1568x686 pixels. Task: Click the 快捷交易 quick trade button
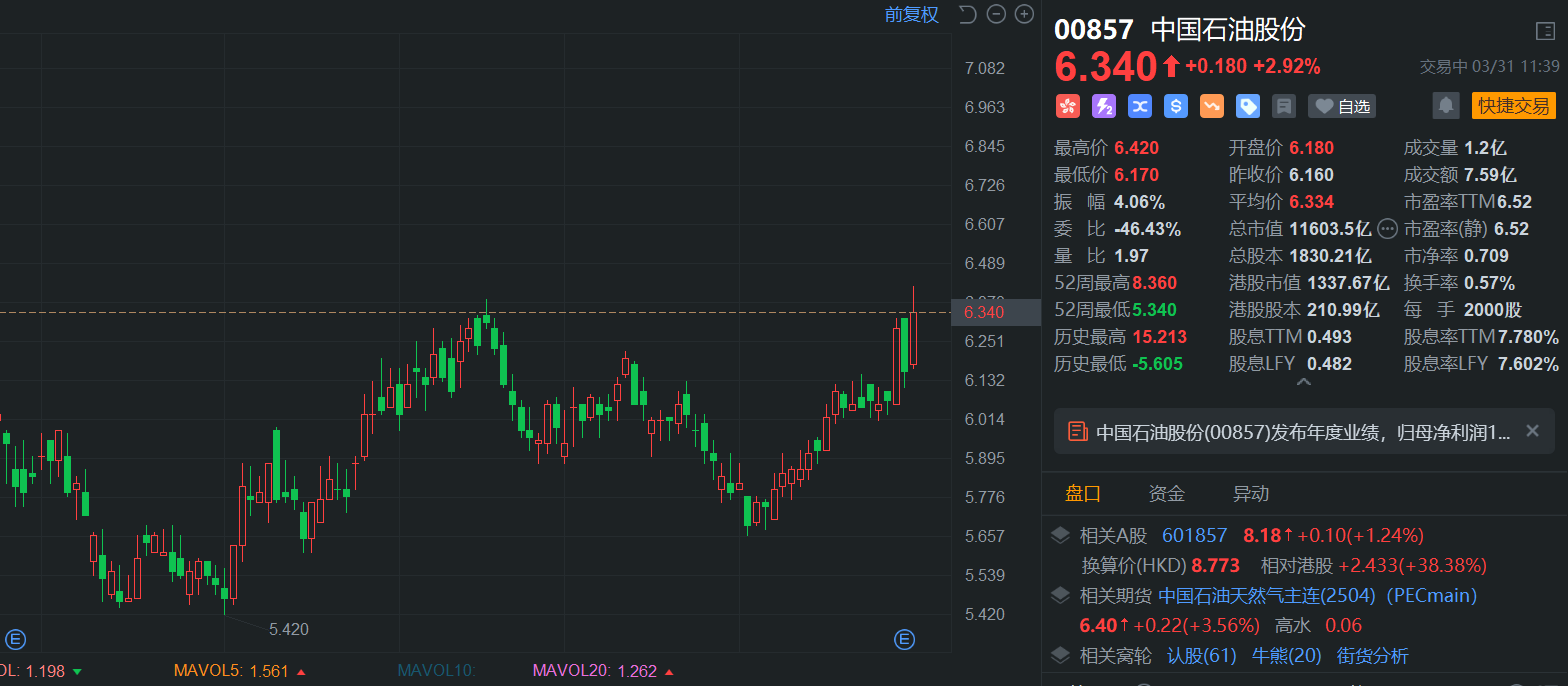pyautogui.click(x=1513, y=106)
